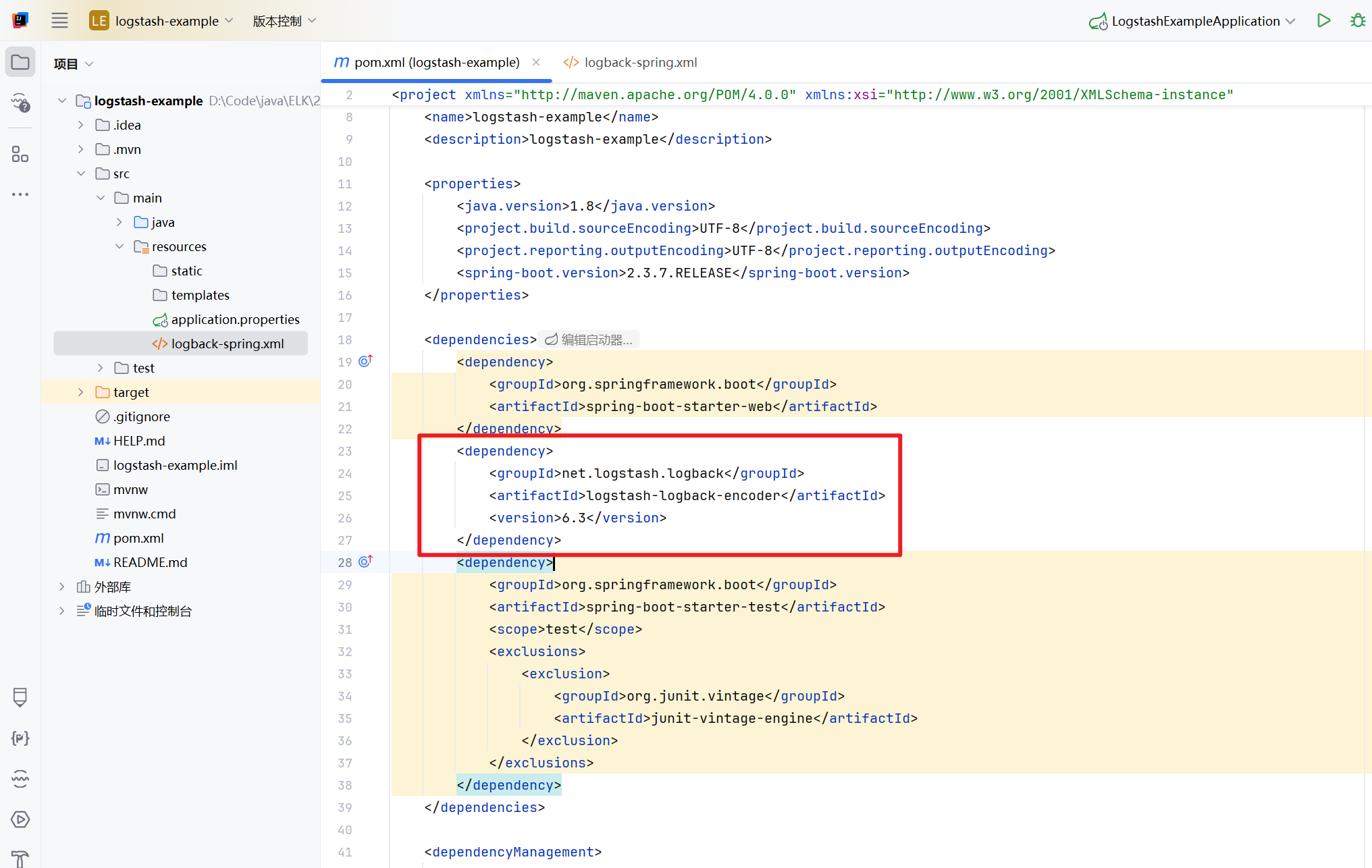The width and height of the screenshot is (1372, 868).
Task: Run LogstashExampleApplication with the green play icon
Action: (1323, 21)
